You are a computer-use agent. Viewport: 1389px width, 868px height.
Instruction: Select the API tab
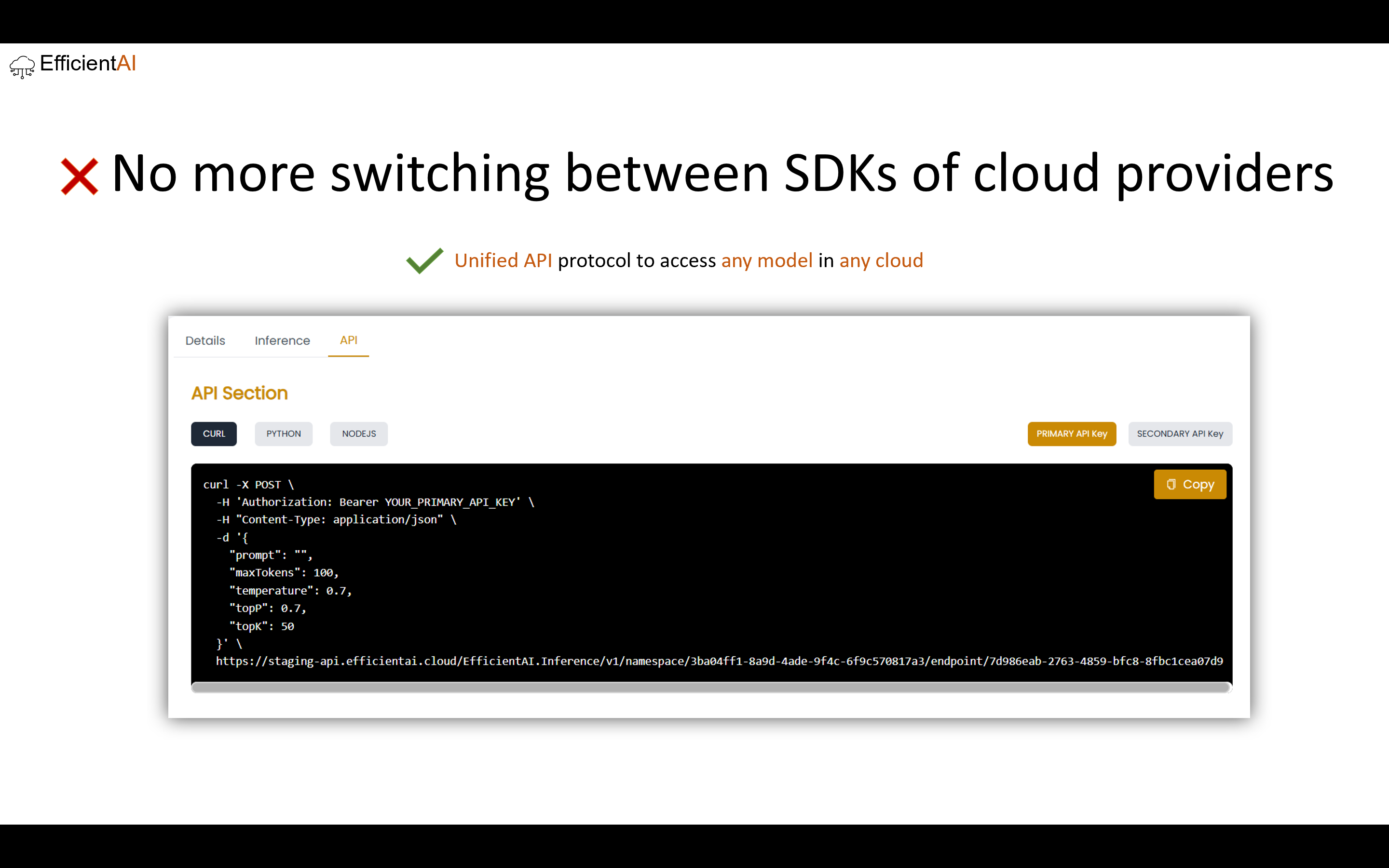(x=348, y=340)
